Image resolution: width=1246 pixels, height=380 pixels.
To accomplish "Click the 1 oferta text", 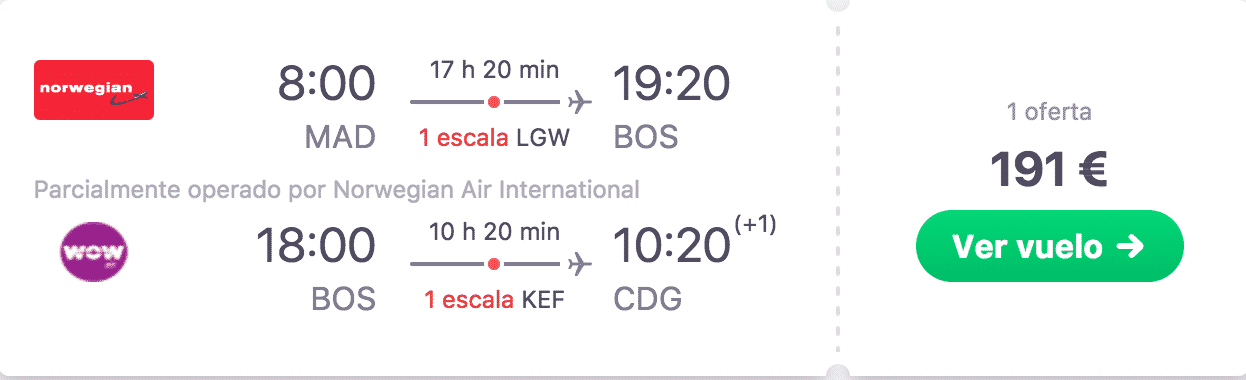I will coord(1049,112).
